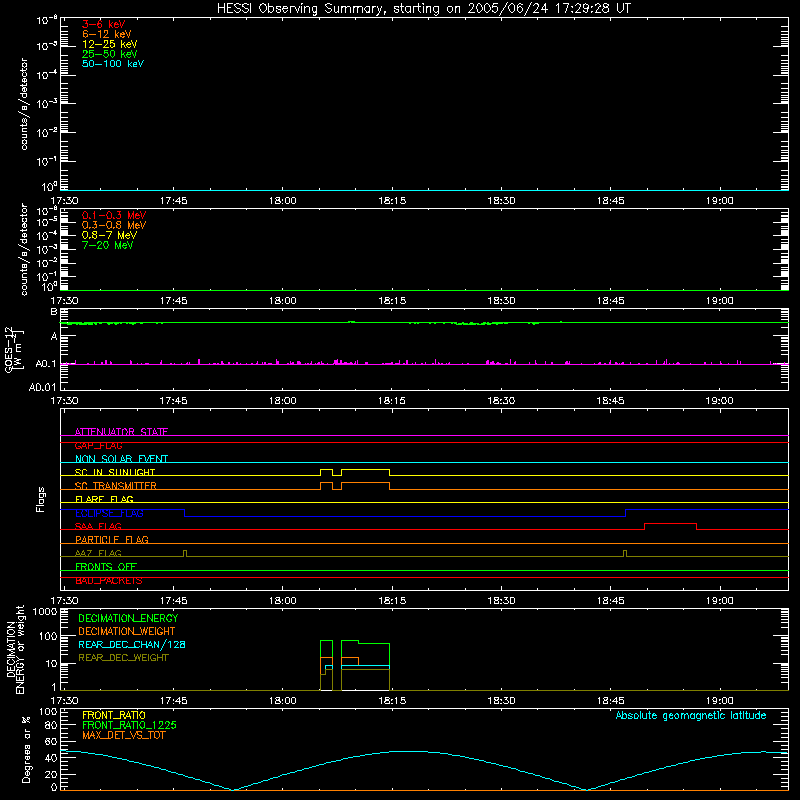Screen dimensions: 800x800
Task: Click the second AAZ flag spike near 18:47
Action: click(625, 553)
